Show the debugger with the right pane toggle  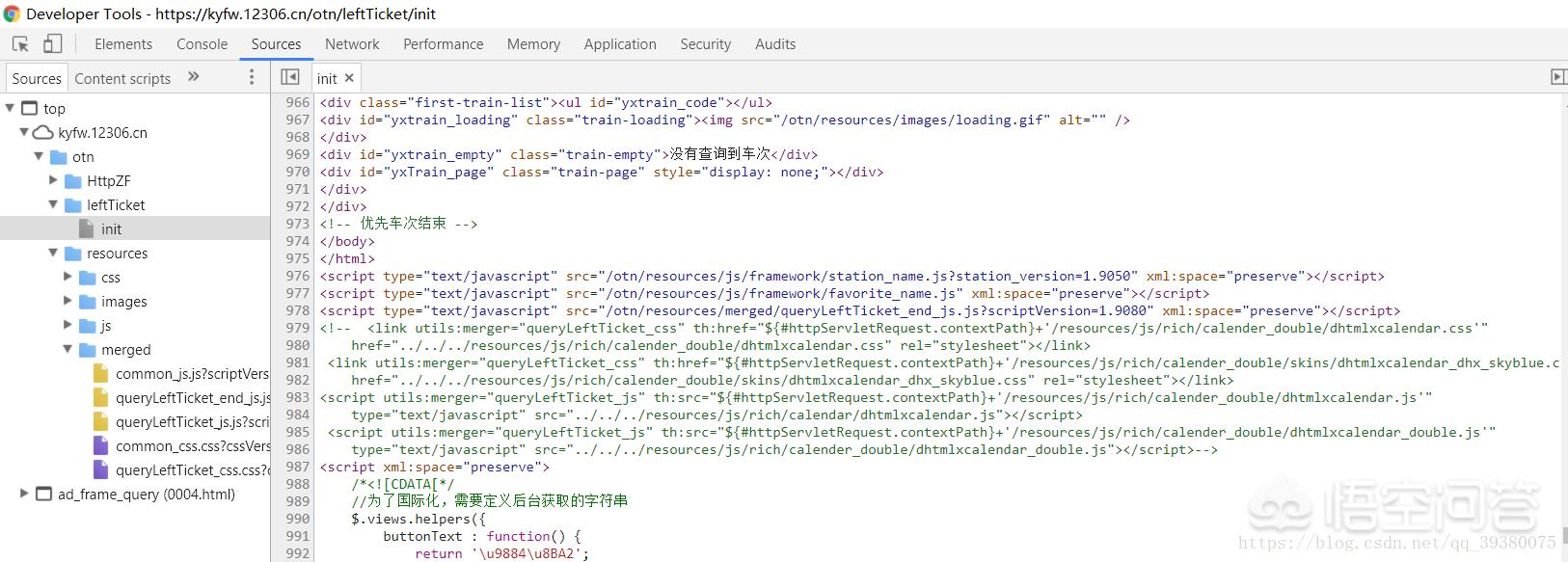coord(1558,77)
